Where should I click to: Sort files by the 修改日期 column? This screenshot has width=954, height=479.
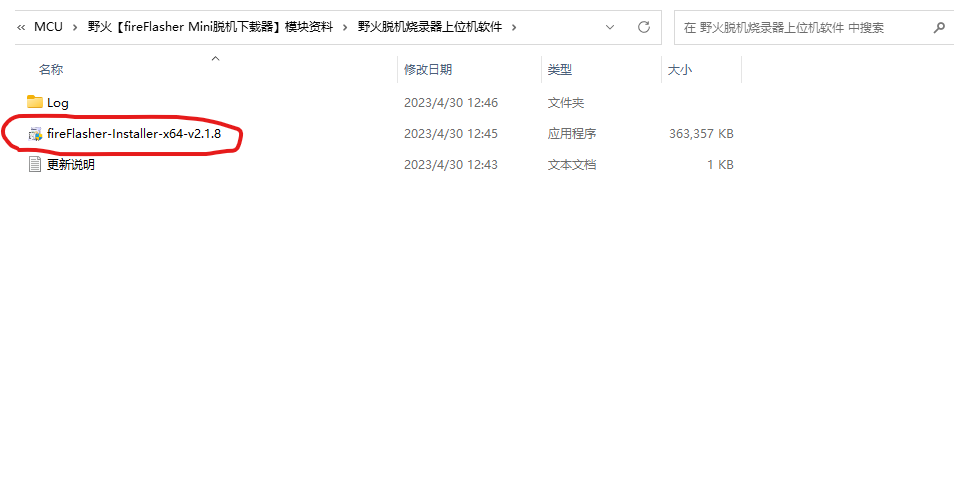point(428,70)
